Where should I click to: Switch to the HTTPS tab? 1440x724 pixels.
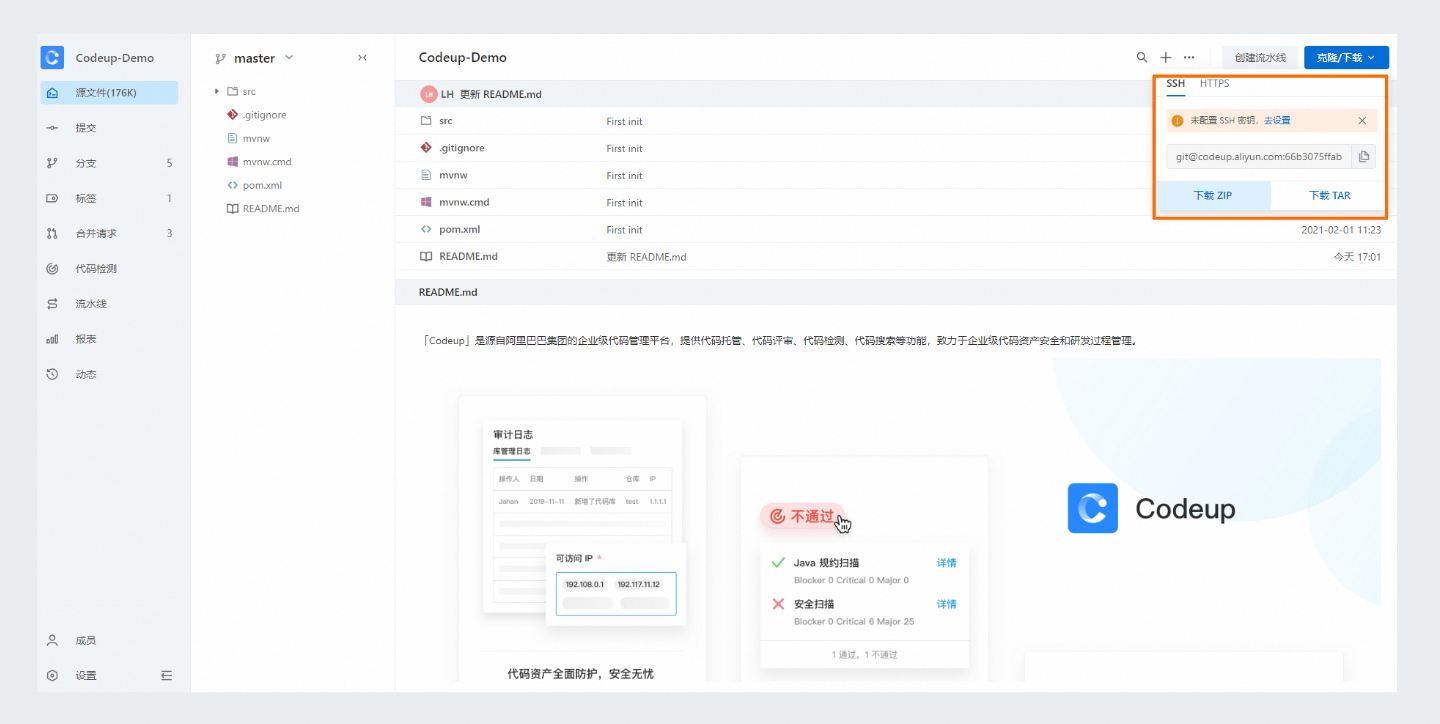pyautogui.click(x=1214, y=84)
